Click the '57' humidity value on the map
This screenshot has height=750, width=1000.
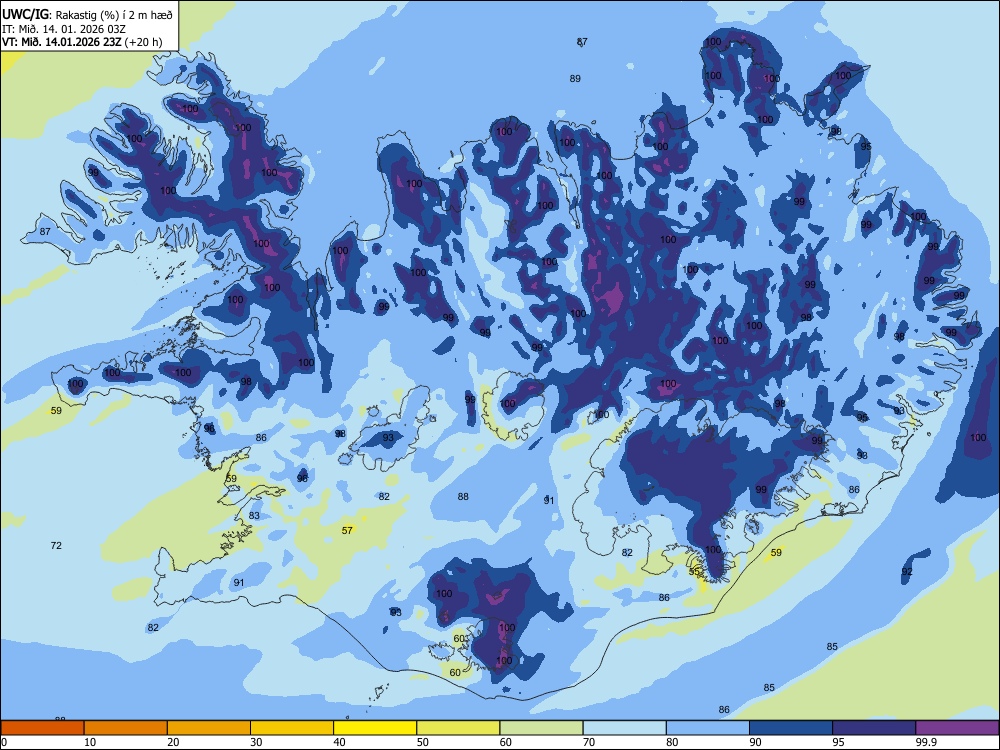(347, 530)
